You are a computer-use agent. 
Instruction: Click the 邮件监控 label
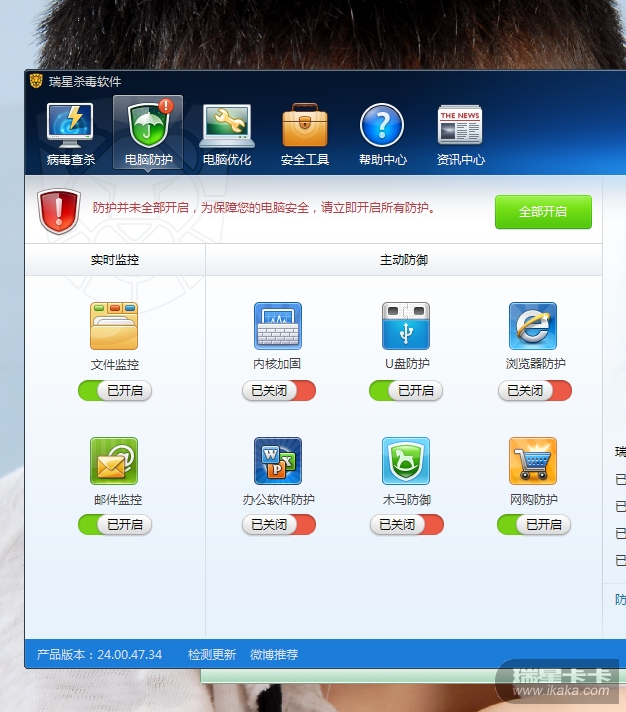pos(118,499)
